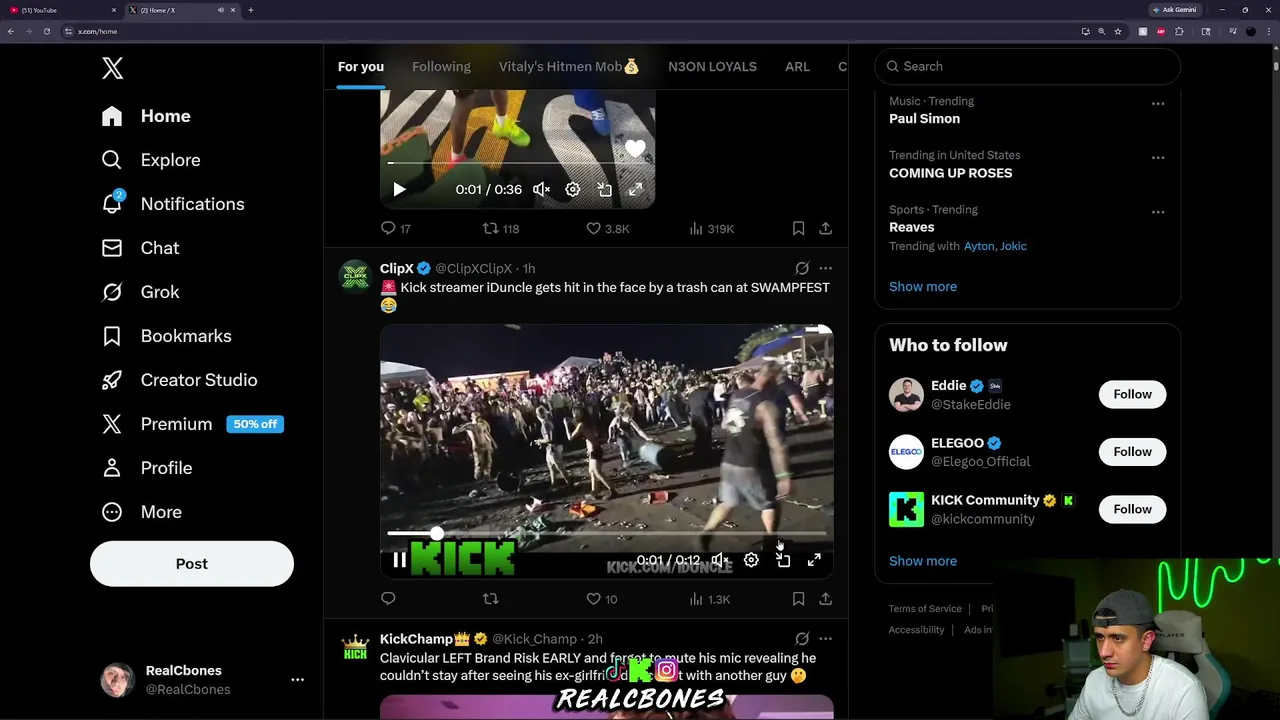Follow ELEGOO

1133,451
